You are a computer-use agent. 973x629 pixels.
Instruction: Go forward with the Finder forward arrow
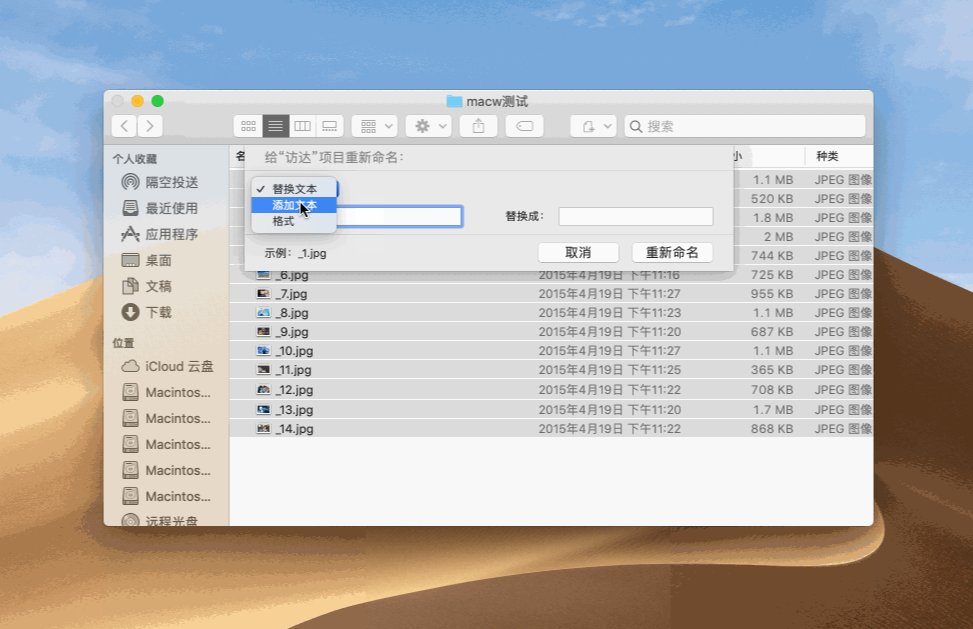(150, 126)
